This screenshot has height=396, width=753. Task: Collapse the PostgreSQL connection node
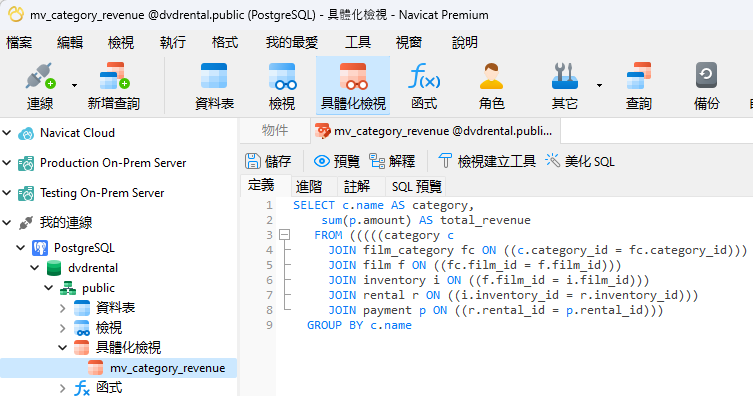tap(21, 248)
